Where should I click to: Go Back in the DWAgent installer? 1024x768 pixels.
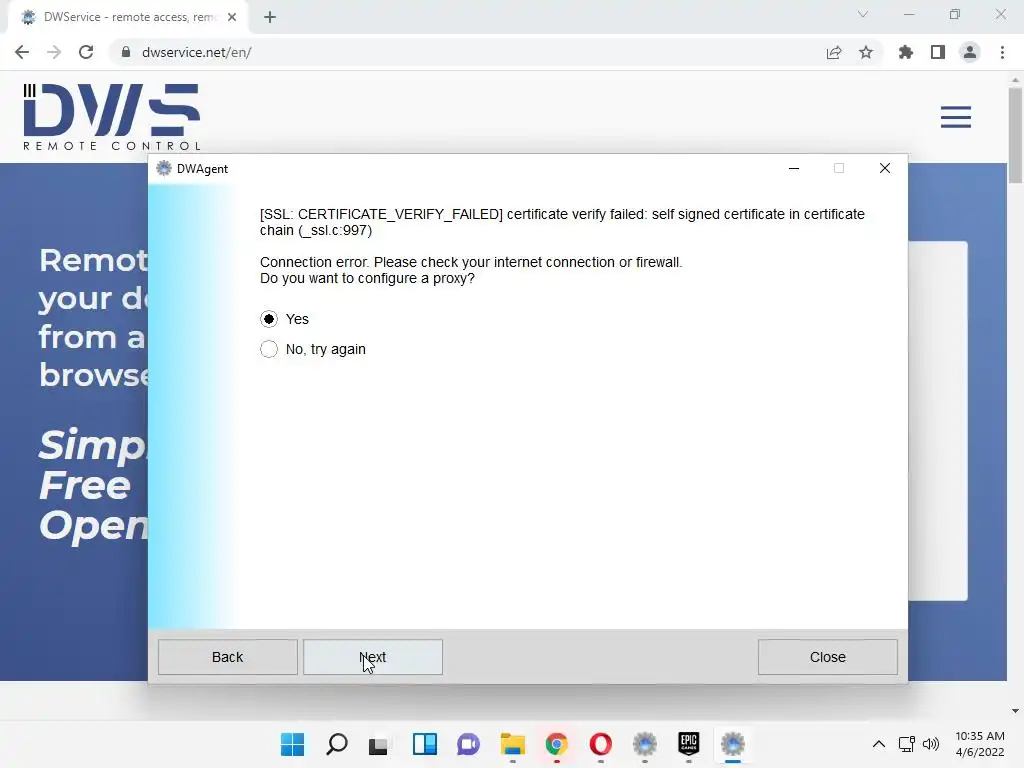[x=227, y=657]
